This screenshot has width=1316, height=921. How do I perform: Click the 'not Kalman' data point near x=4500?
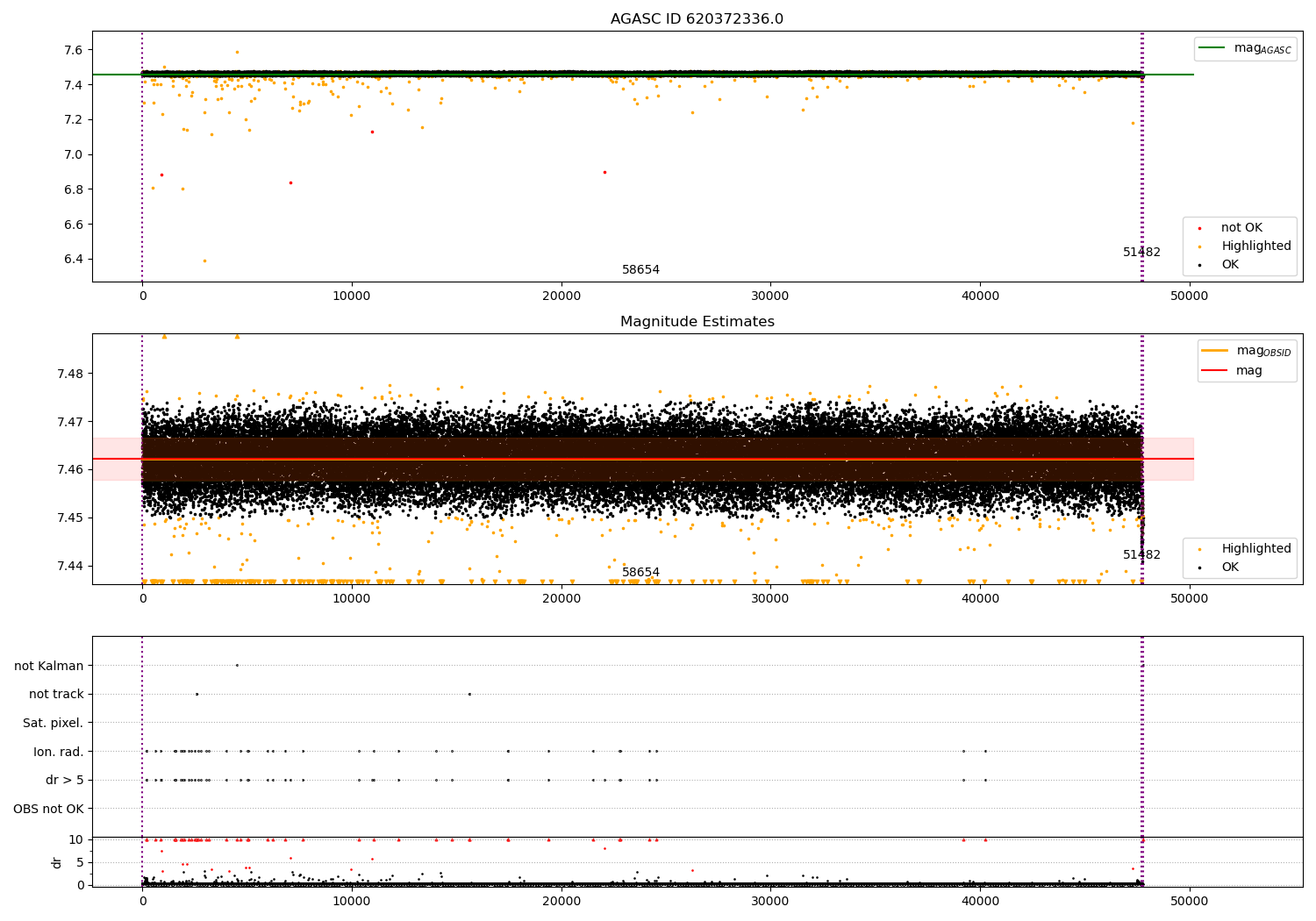click(x=237, y=665)
